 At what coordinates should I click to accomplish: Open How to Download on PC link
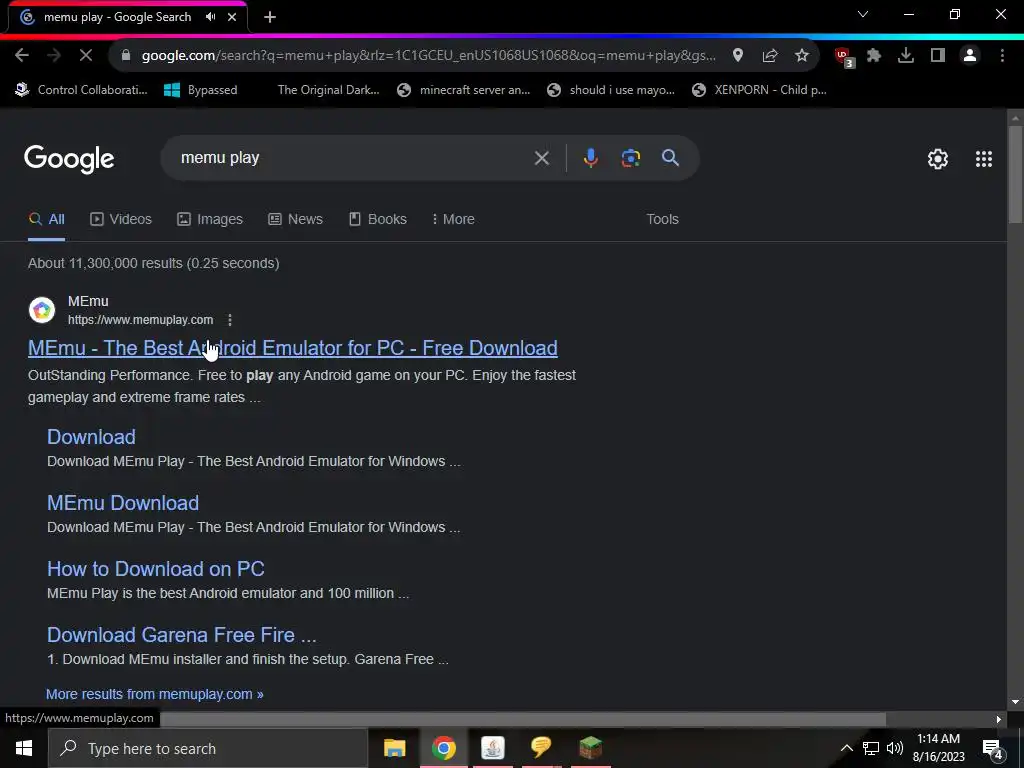click(155, 569)
